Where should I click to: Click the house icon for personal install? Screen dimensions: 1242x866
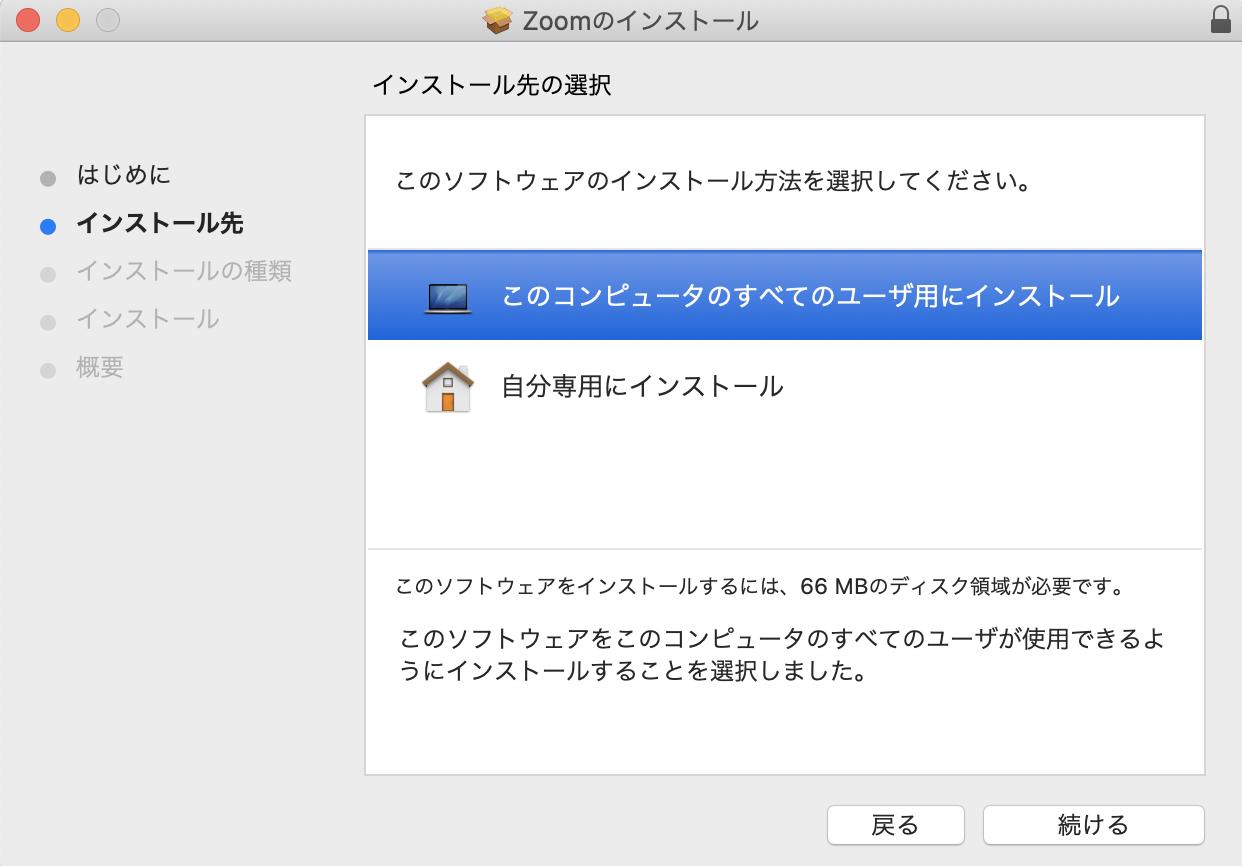pos(447,387)
